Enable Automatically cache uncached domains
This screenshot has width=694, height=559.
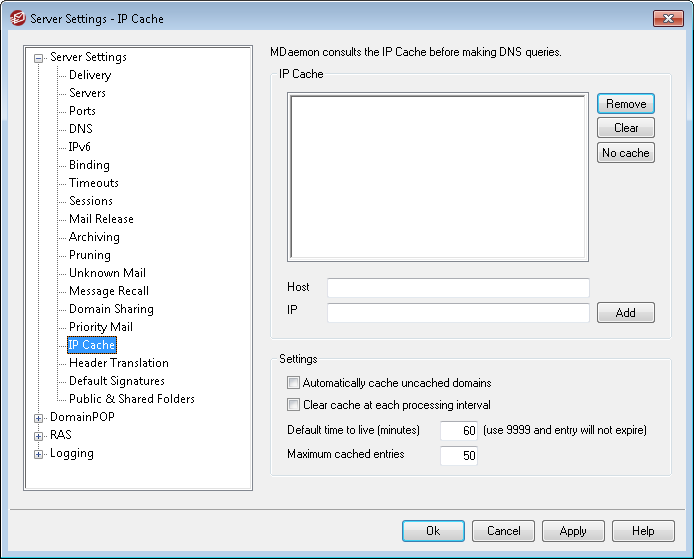click(x=293, y=383)
